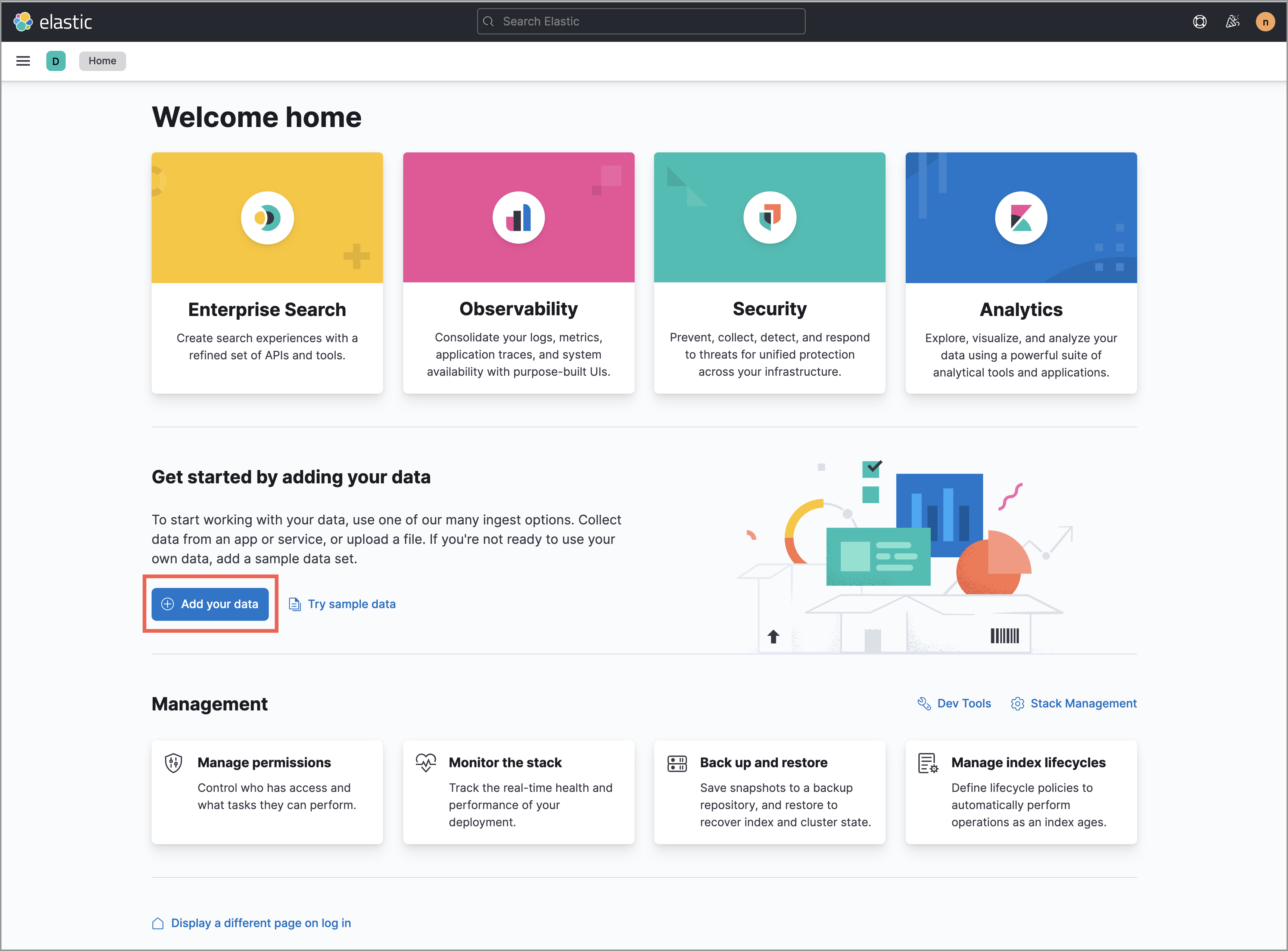Screen dimensions: 1288x951
Task: Open the Manage permissions card
Action: [x=267, y=792]
